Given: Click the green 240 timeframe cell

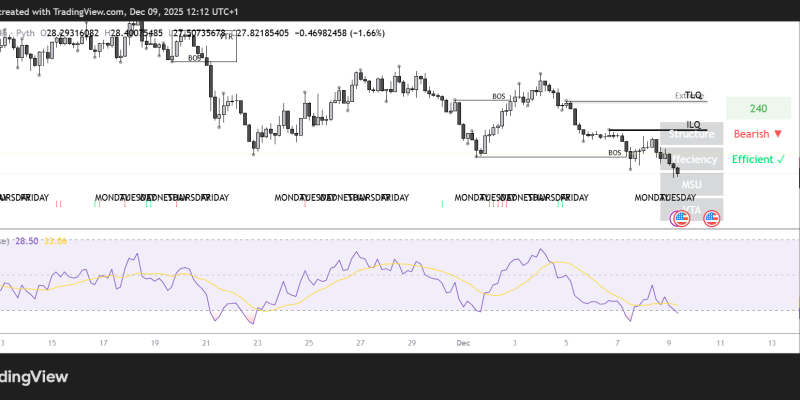Looking at the screenshot, I should point(758,109).
